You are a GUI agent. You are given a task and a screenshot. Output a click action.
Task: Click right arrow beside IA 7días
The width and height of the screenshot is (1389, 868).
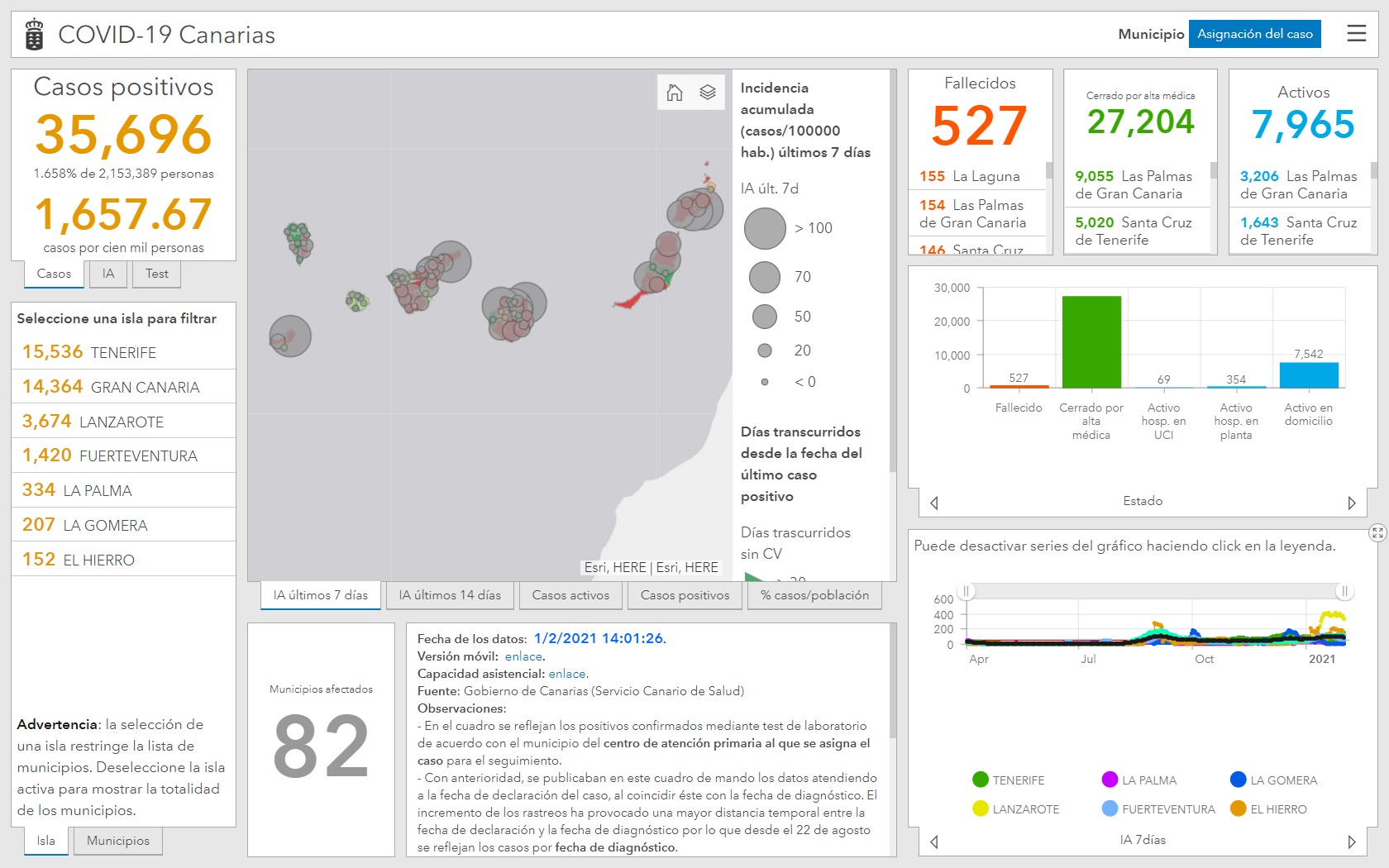[x=1351, y=842]
